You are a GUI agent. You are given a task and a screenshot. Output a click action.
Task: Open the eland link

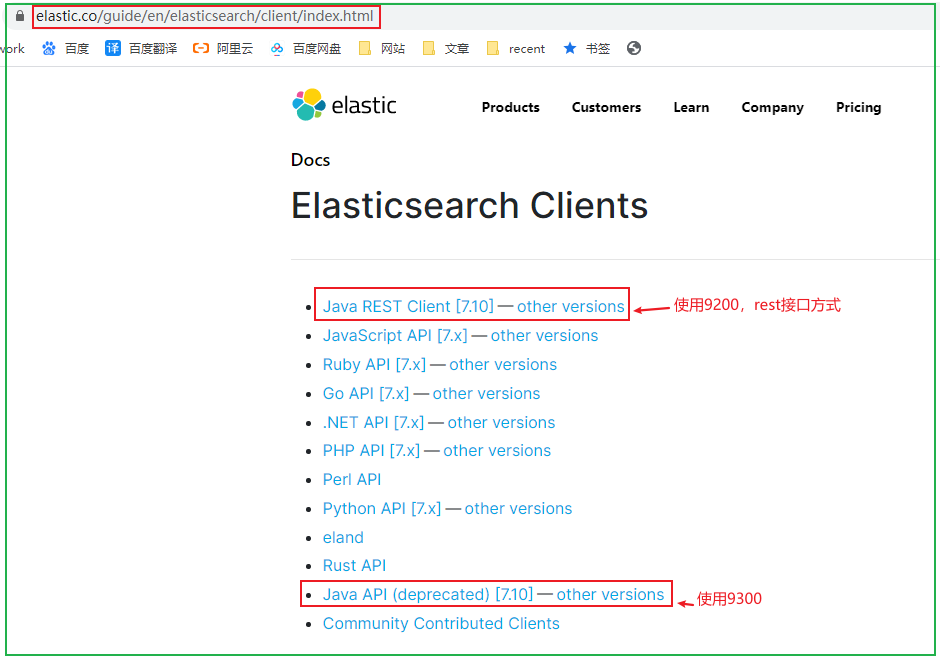pyautogui.click(x=343, y=538)
